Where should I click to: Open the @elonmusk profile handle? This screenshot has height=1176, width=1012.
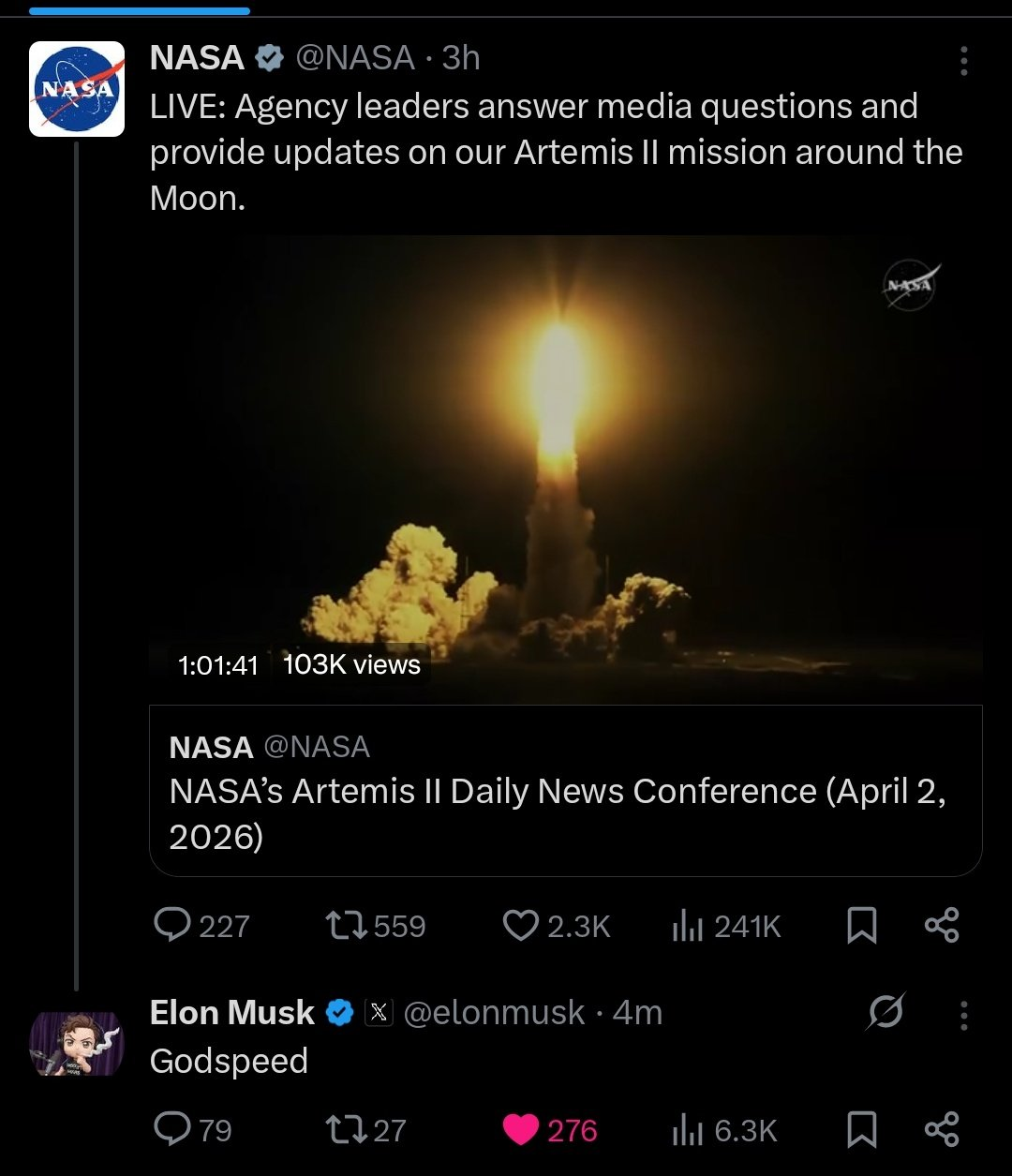(494, 1013)
